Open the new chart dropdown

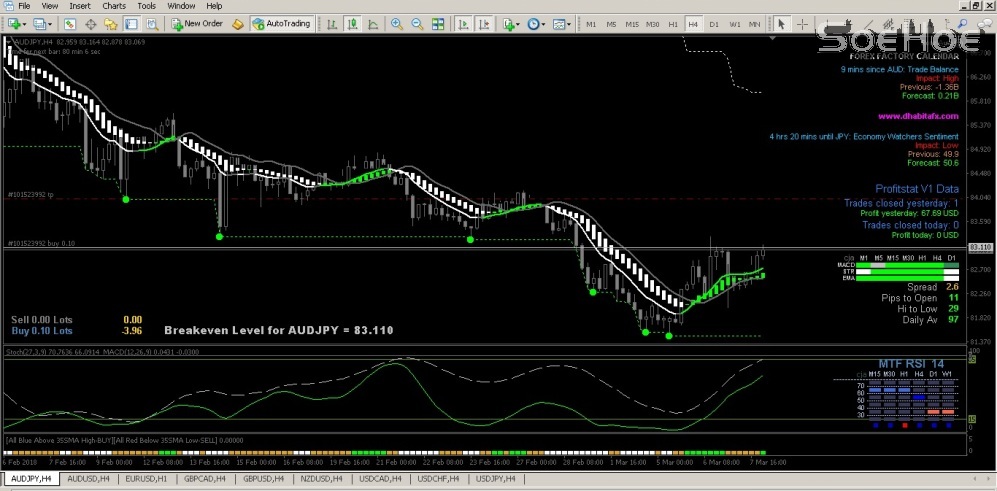(15, 23)
